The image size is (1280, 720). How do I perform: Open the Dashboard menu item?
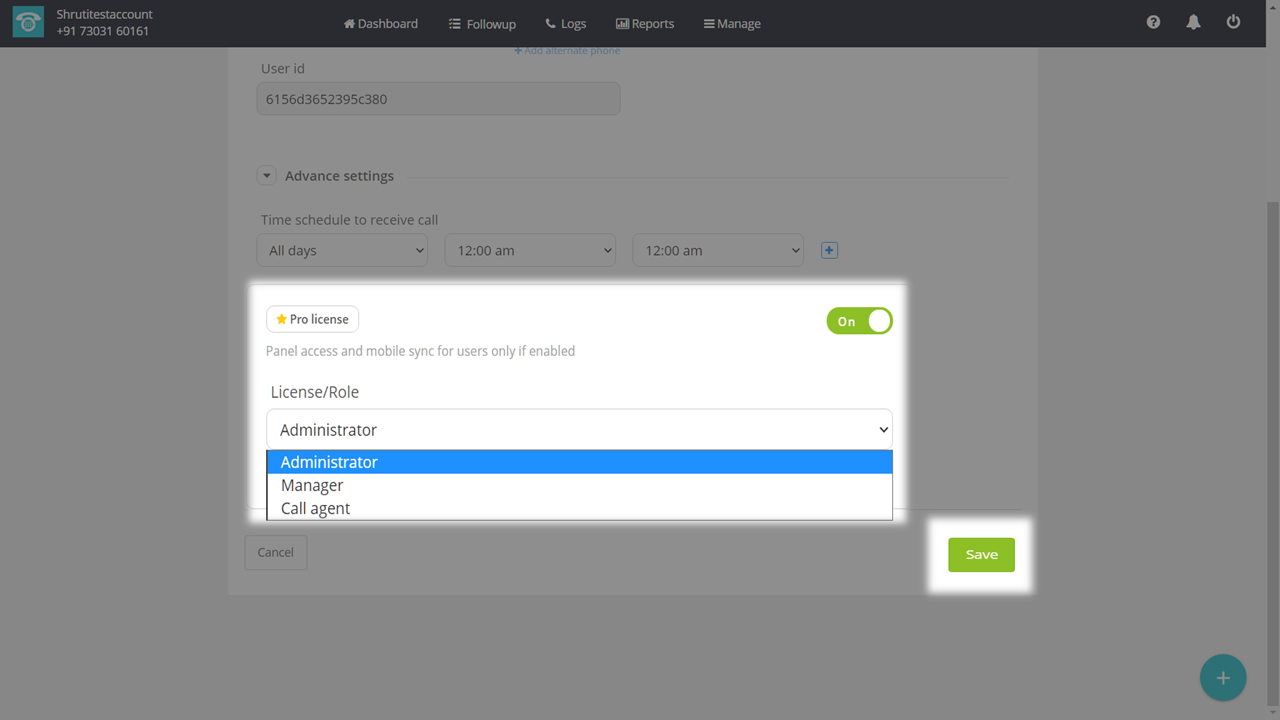click(x=381, y=23)
